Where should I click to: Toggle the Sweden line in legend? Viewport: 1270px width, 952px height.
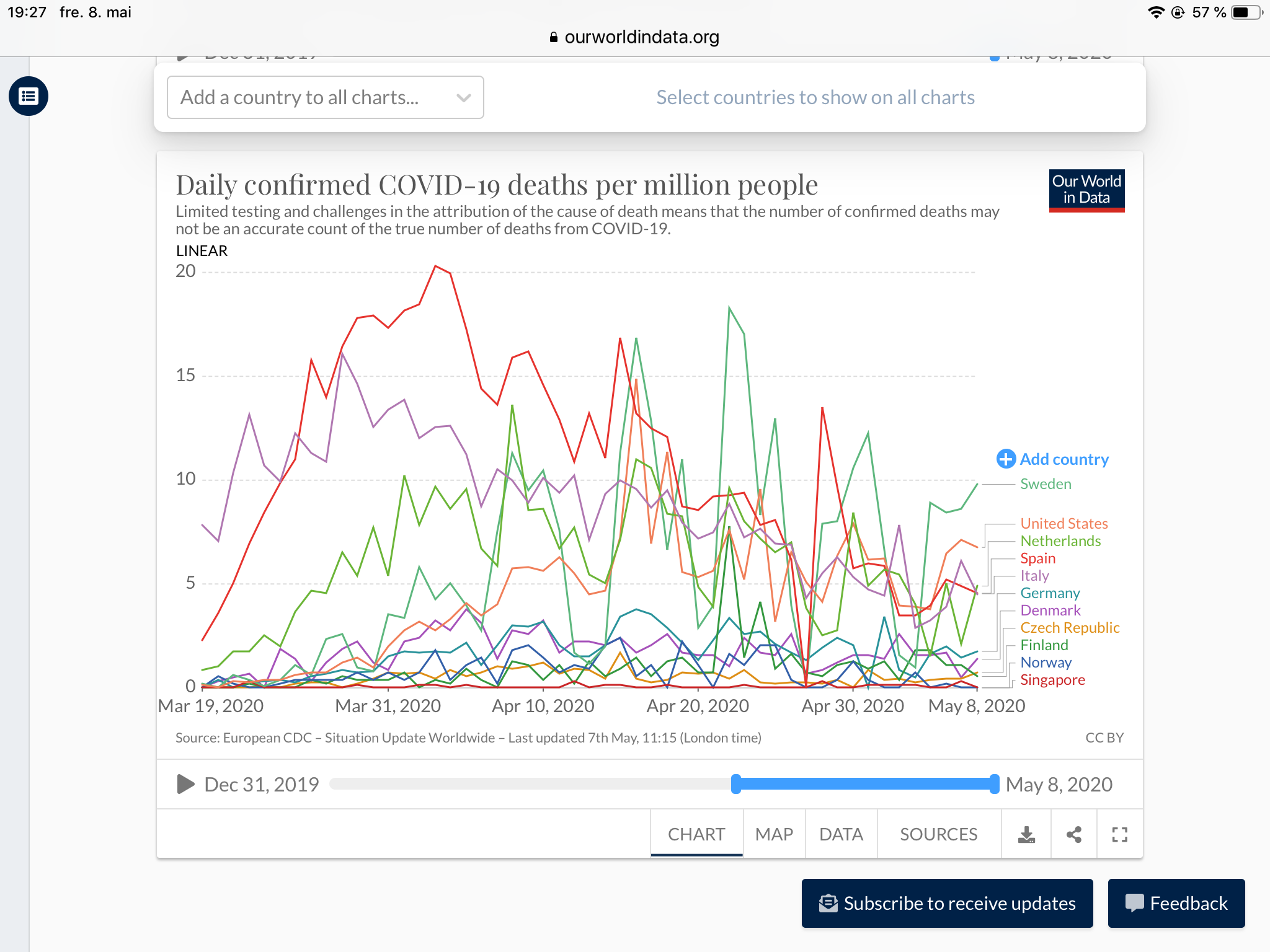point(1046,484)
